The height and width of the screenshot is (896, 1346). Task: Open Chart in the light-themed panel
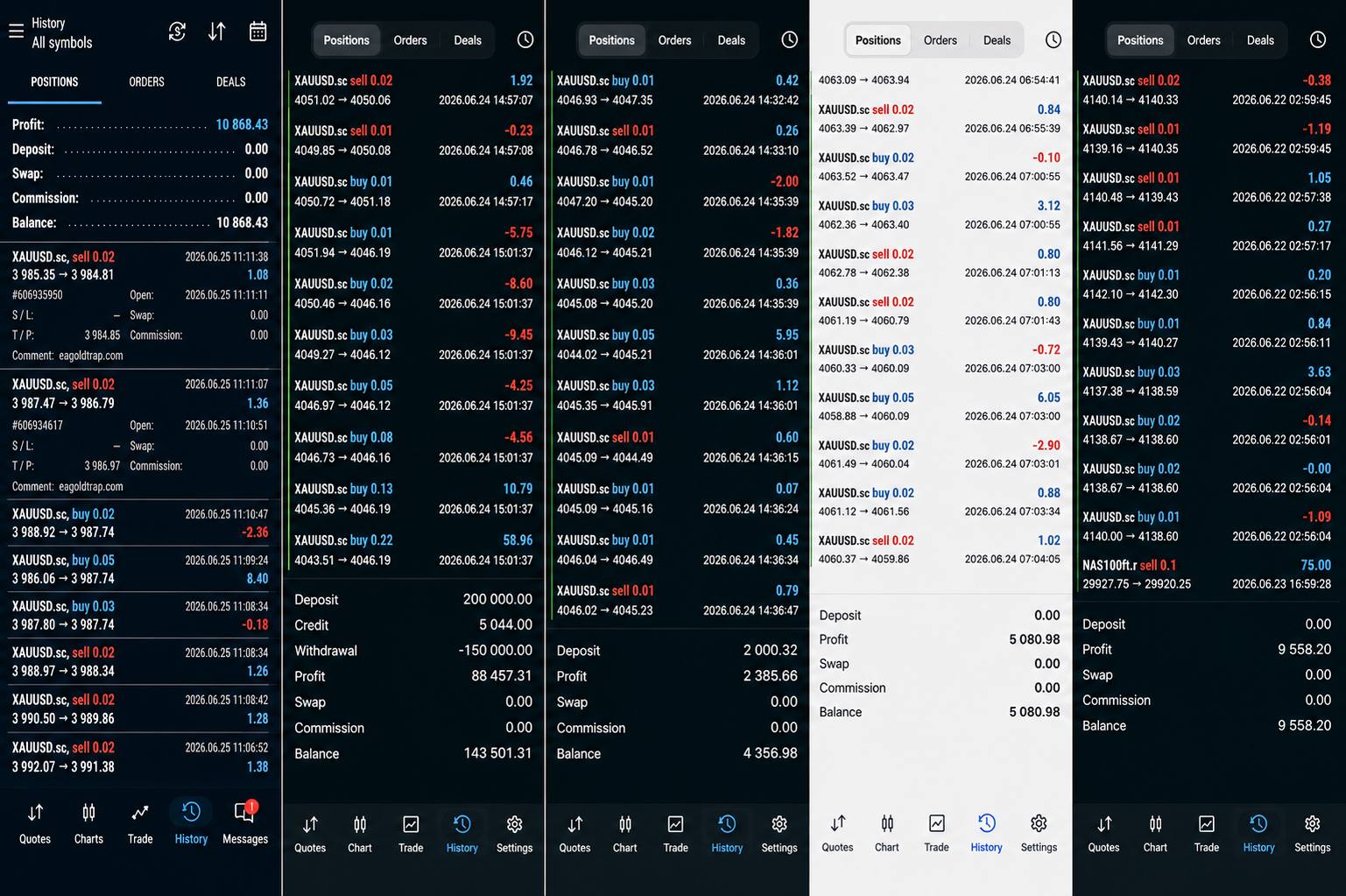point(887,834)
